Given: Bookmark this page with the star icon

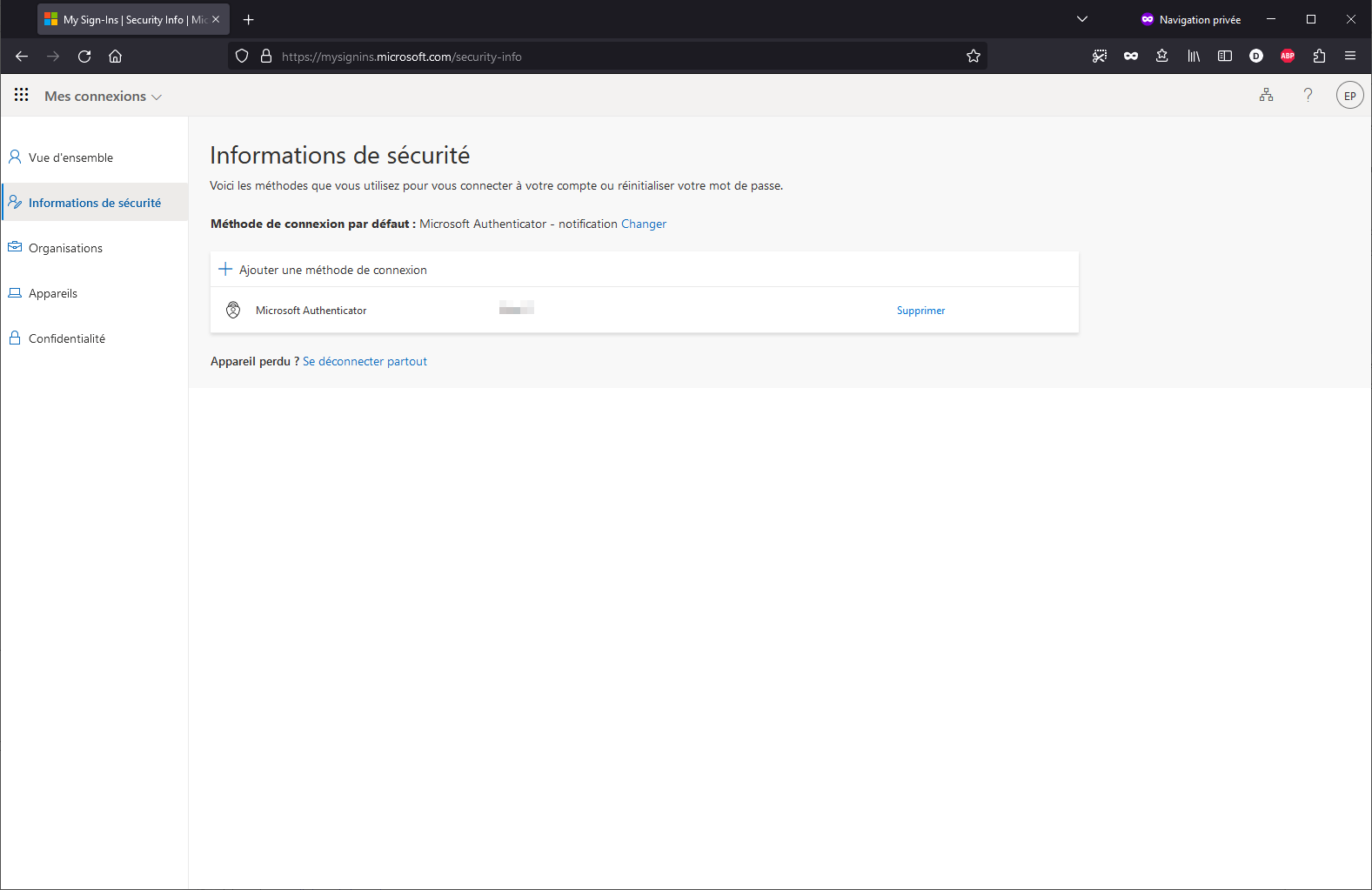Looking at the screenshot, I should coord(974,56).
